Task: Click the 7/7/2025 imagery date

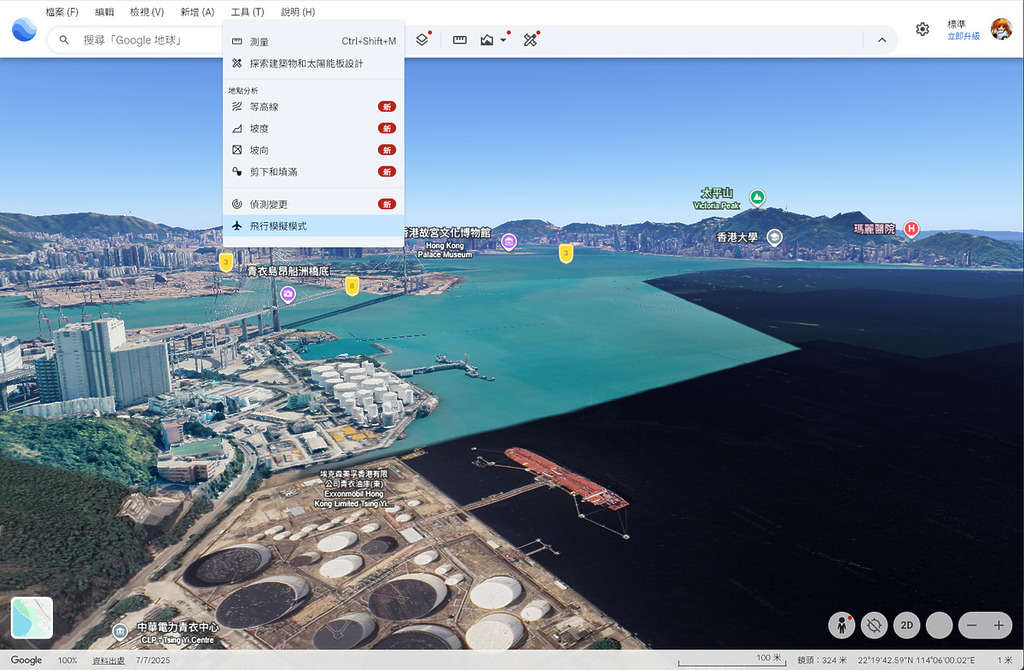Action: (x=153, y=660)
